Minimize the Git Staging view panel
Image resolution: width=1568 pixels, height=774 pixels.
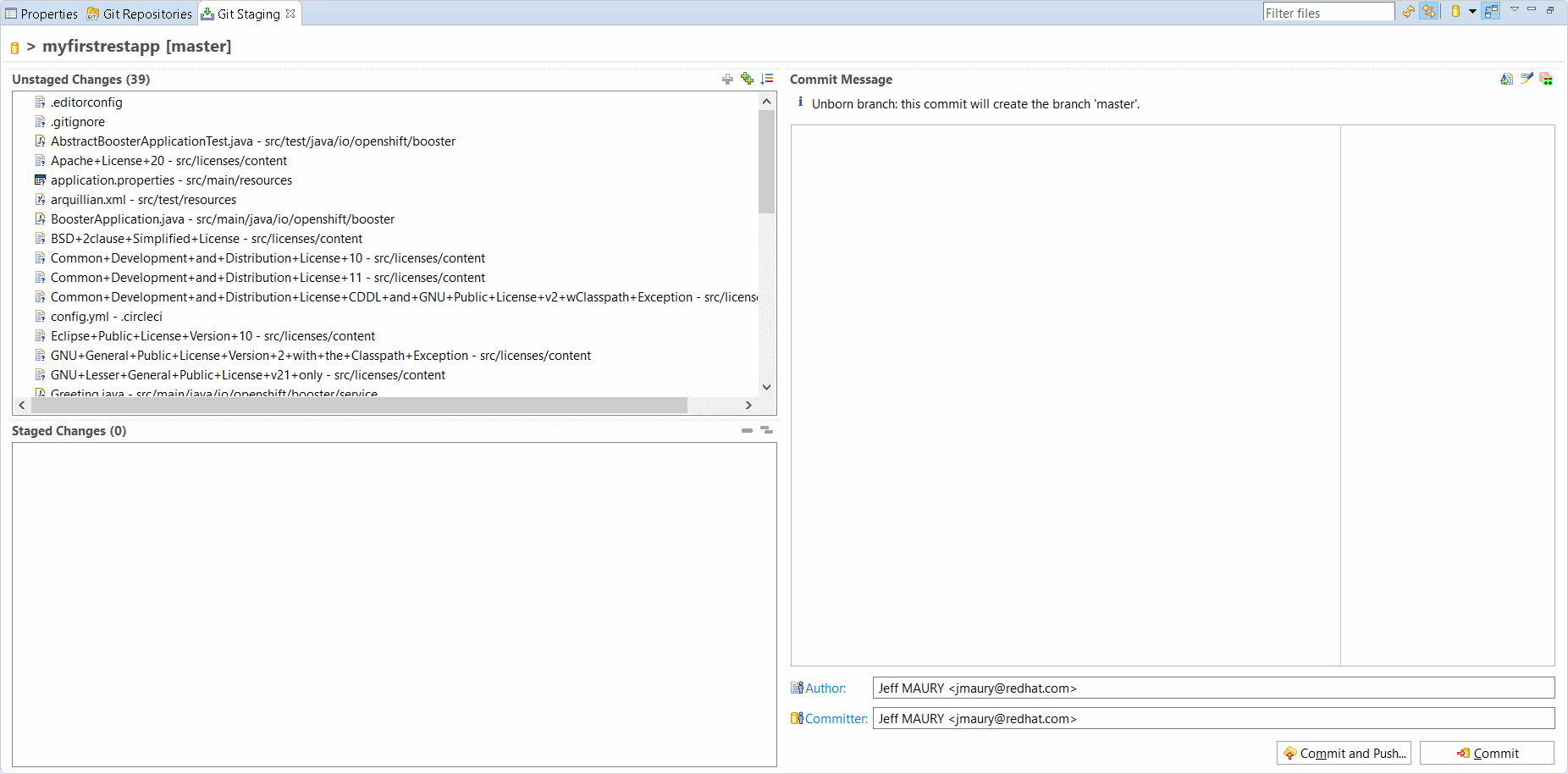(x=1532, y=9)
